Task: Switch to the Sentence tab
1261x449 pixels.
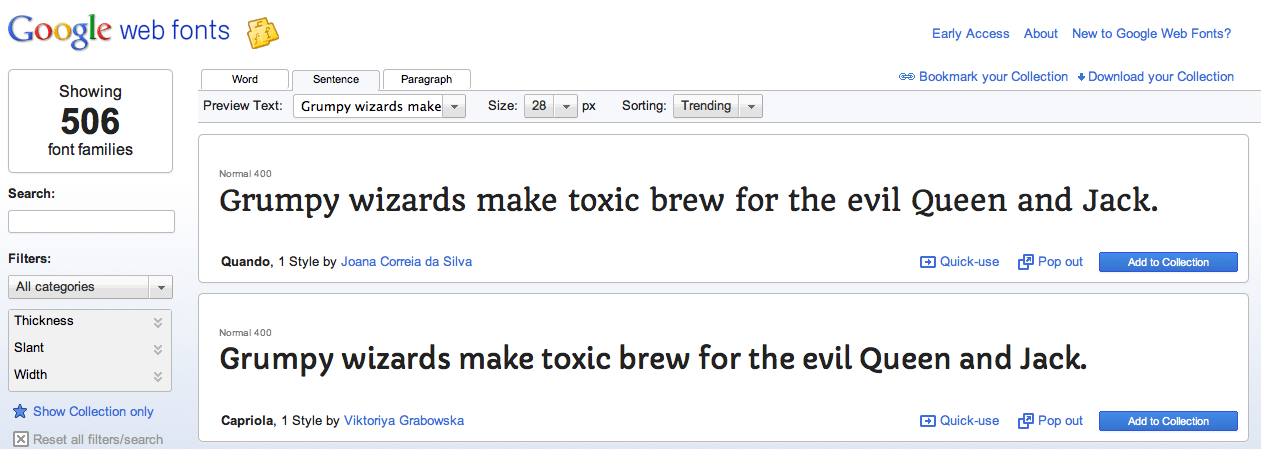Action: (x=336, y=80)
